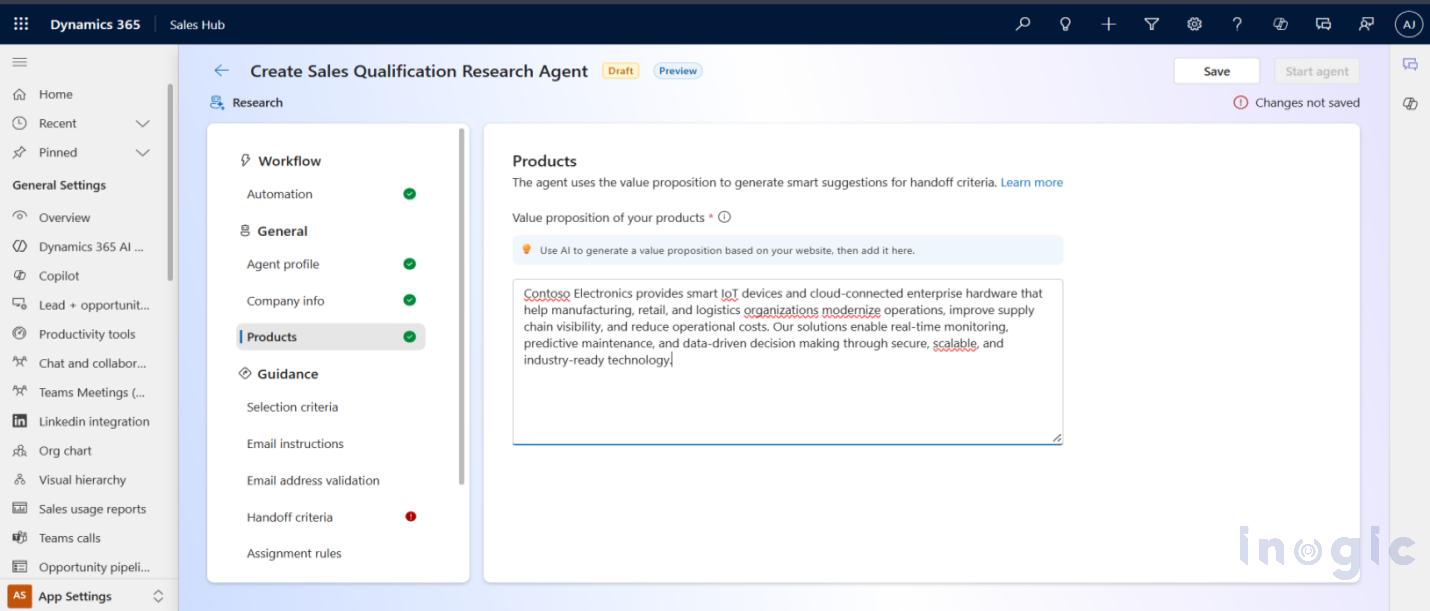Go to Selection criteria settings
Viewport: 1430px width, 611px height.
(x=292, y=407)
